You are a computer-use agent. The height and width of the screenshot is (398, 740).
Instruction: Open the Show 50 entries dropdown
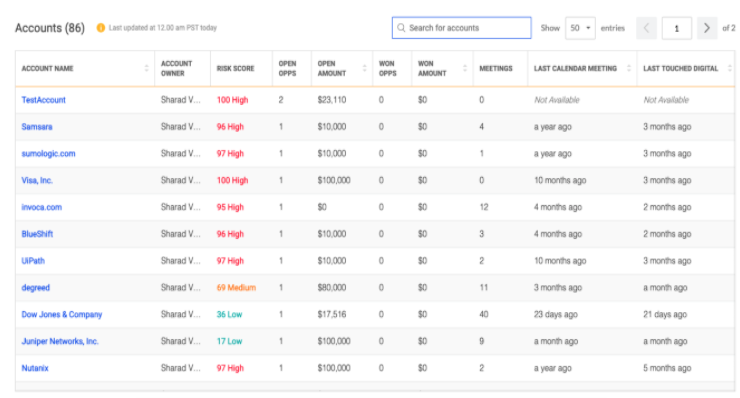coord(580,28)
